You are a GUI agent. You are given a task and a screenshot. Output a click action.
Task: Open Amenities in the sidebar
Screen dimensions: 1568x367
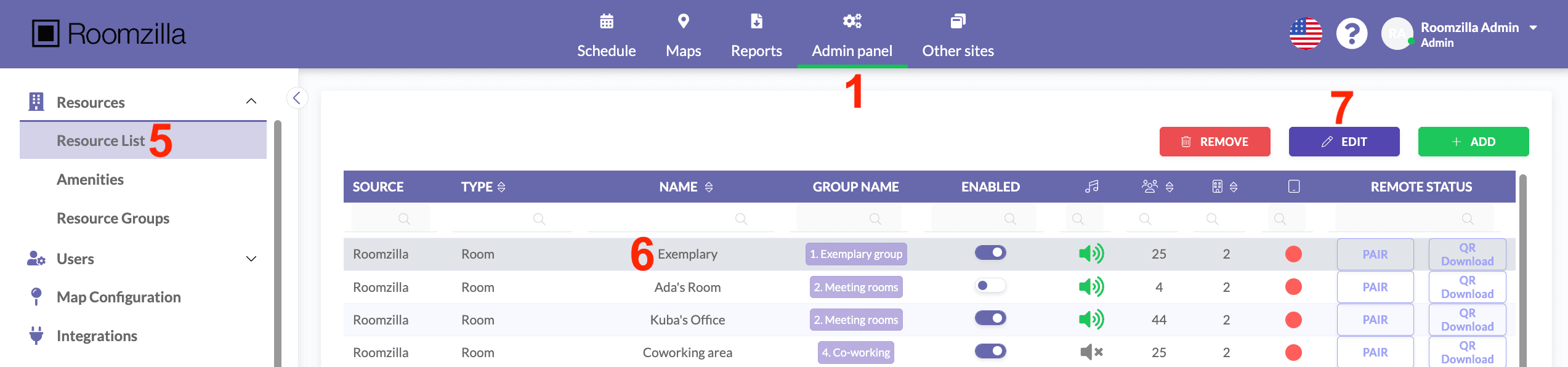click(x=91, y=180)
